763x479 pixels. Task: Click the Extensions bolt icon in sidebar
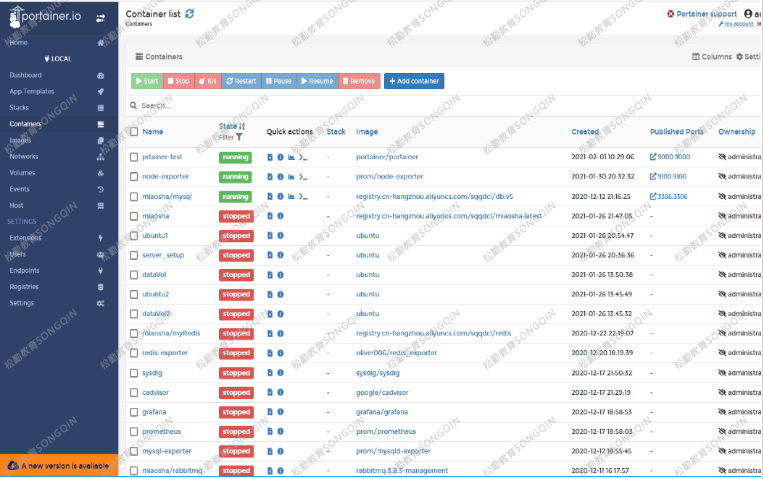pos(100,238)
